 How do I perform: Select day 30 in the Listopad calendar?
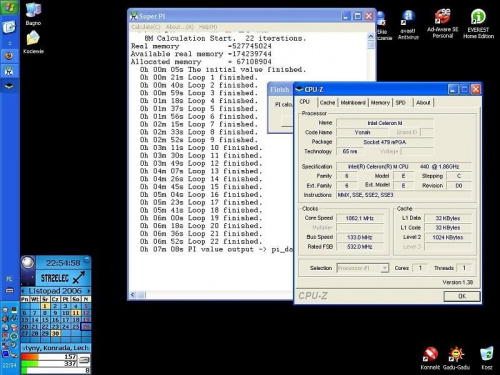pyautogui.click(x=55, y=333)
